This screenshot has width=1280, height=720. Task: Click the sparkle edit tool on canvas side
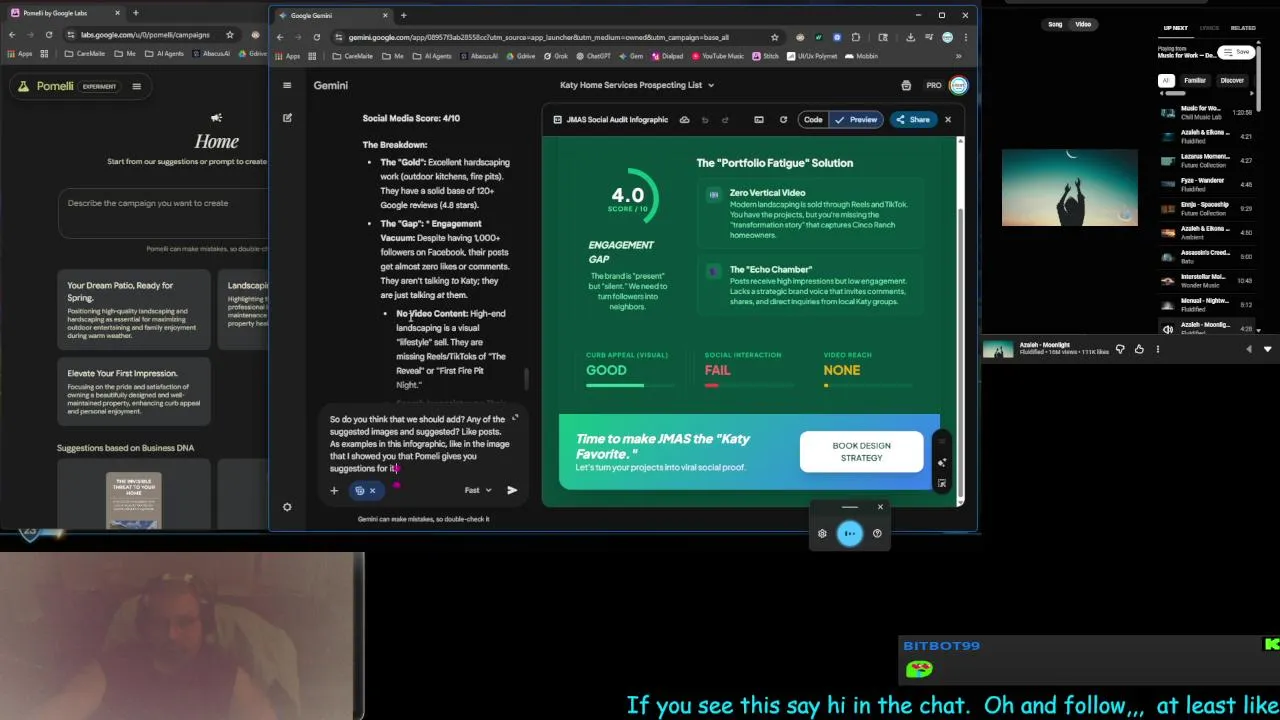tap(941, 463)
